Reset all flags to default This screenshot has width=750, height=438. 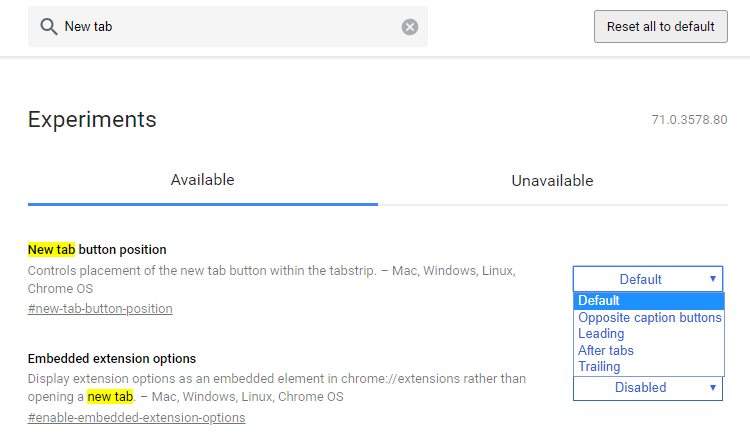(x=661, y=27)
